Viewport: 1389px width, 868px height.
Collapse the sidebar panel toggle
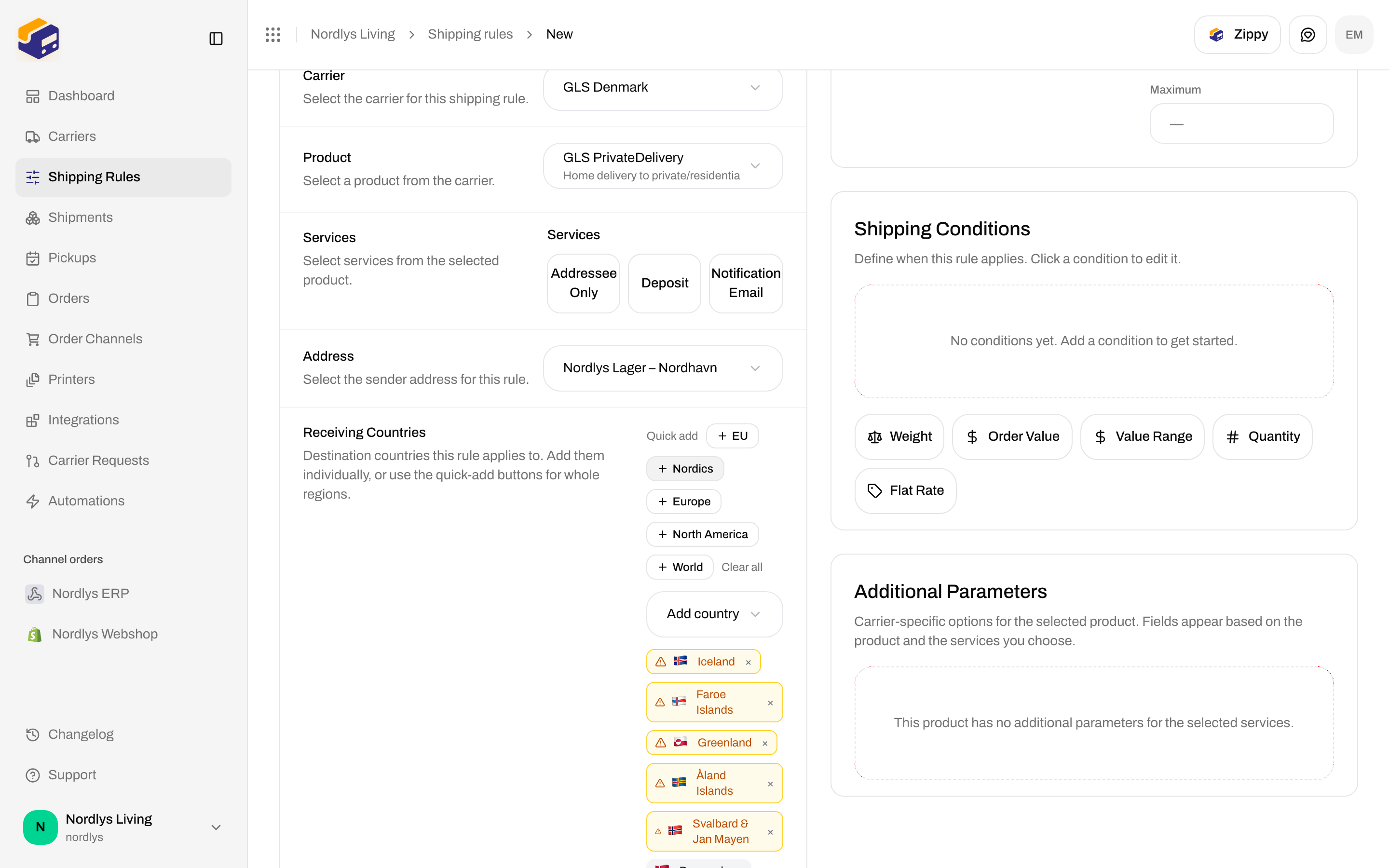pyautogui.click(x=216, y=39)
